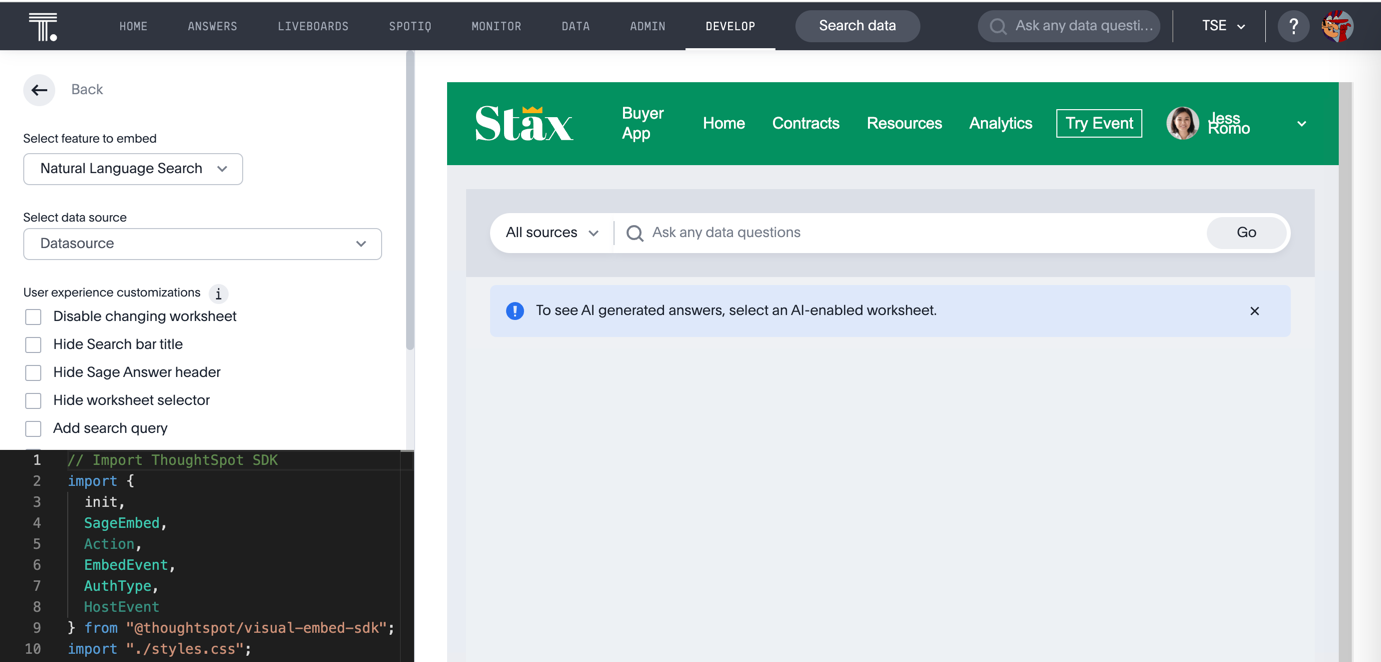Image resolution: width=1381 pixels, height=662 pixels.
Task: Enable Hide worksheet selector option
Action: tap(33, 400)
